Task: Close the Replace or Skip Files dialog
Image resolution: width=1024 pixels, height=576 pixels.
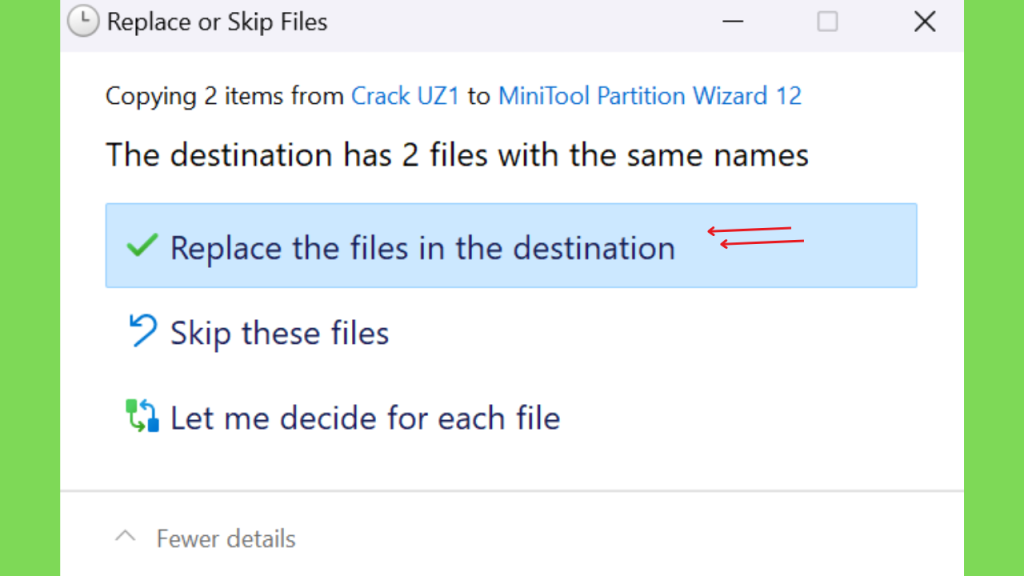Action: [x=925, y=22]
